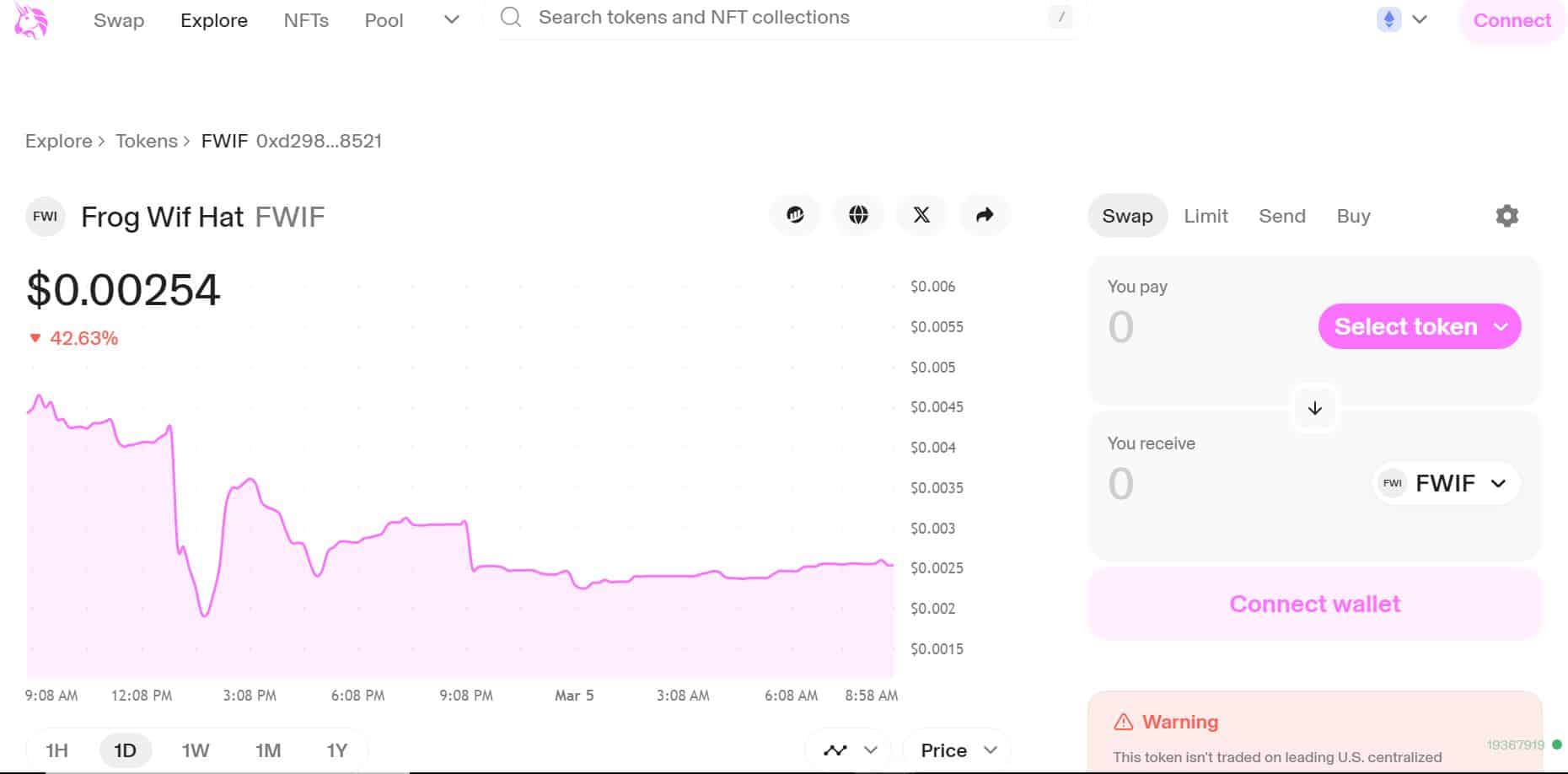The image size is (1568, 774).
Task: Open the Explore navigation item
Action: (214, 20)
